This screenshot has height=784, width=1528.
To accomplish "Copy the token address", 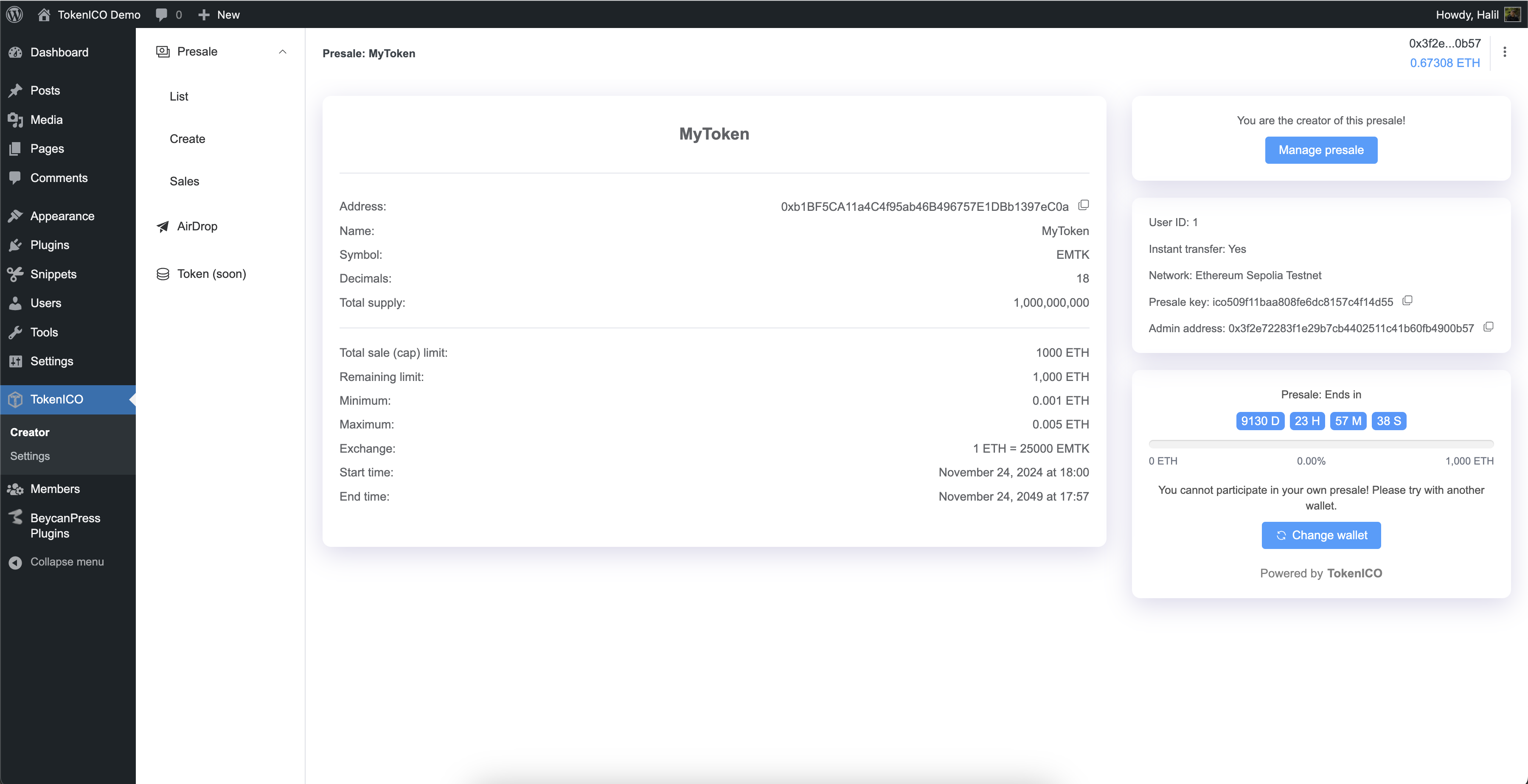I will 1083,205.
